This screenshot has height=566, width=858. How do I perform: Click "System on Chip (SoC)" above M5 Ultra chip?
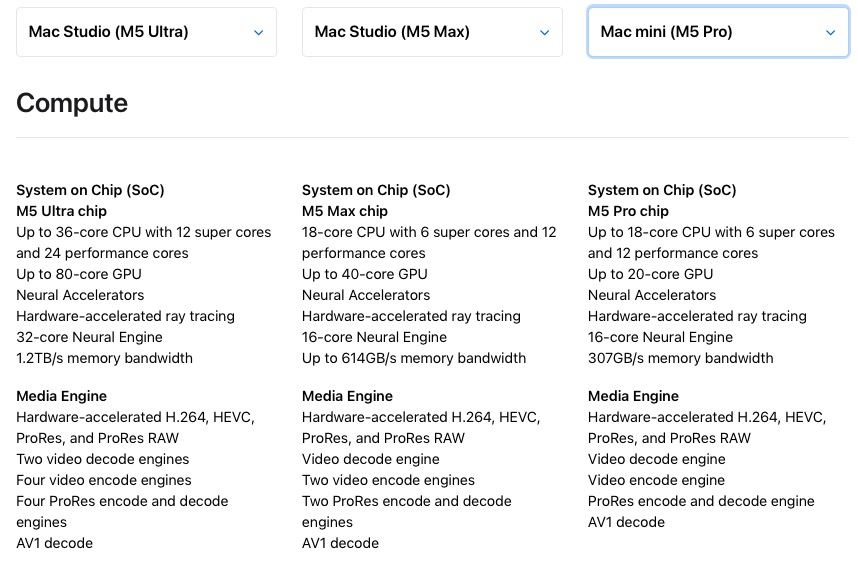click(90, 190)
